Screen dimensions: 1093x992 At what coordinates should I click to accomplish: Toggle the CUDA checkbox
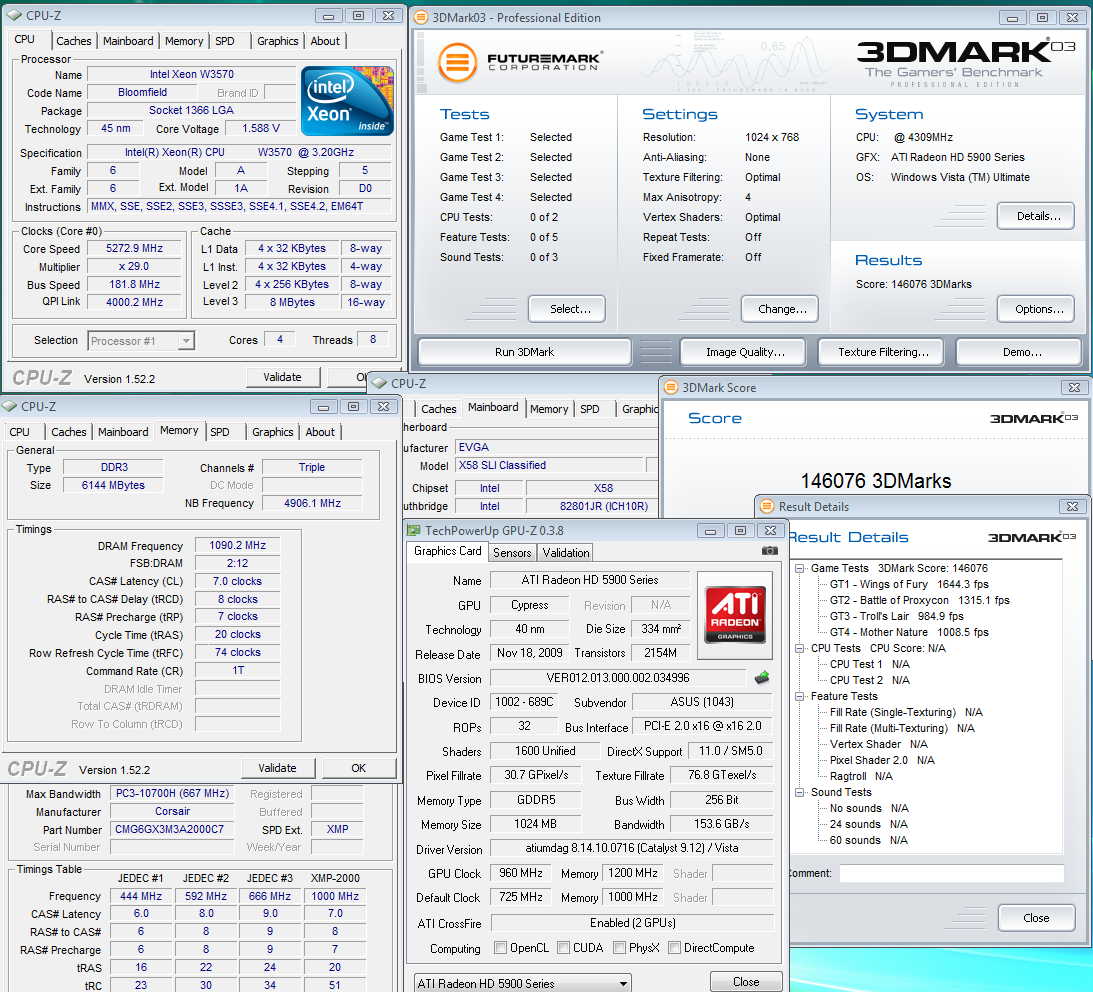pyautogui.click(x=565, y=948)
